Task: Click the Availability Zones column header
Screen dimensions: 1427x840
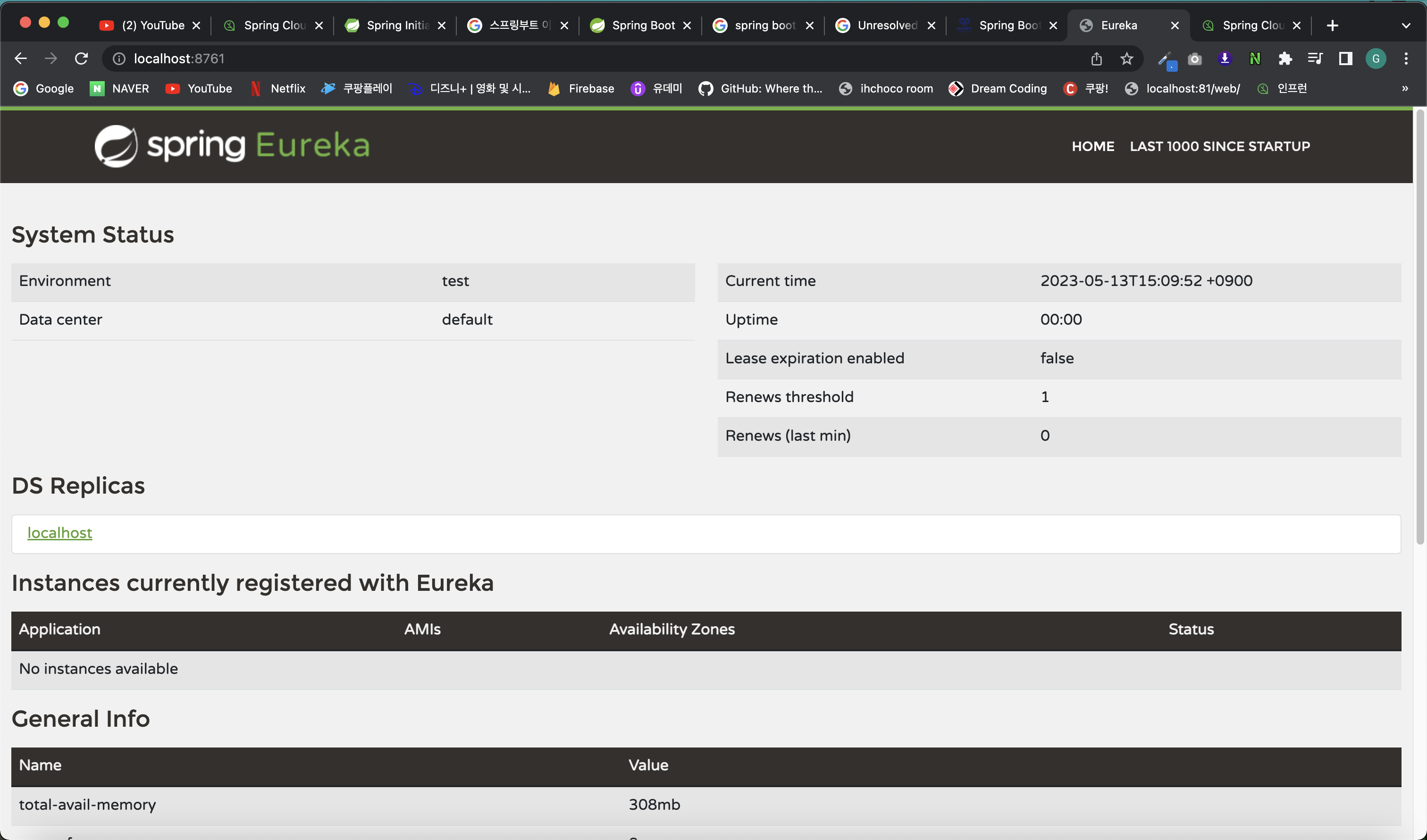Action: 672,629
